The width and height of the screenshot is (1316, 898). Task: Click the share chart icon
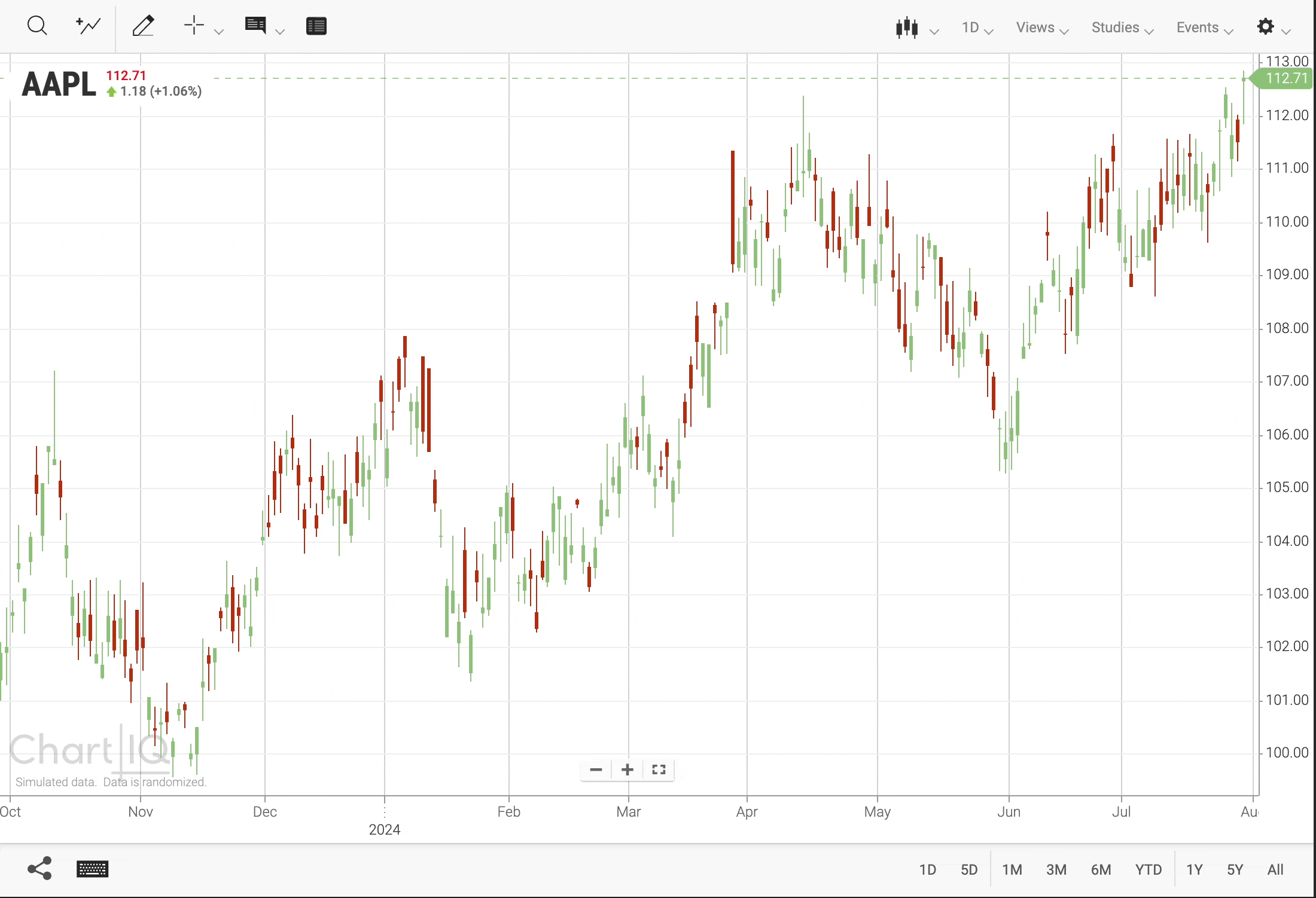tap(40, 869)
